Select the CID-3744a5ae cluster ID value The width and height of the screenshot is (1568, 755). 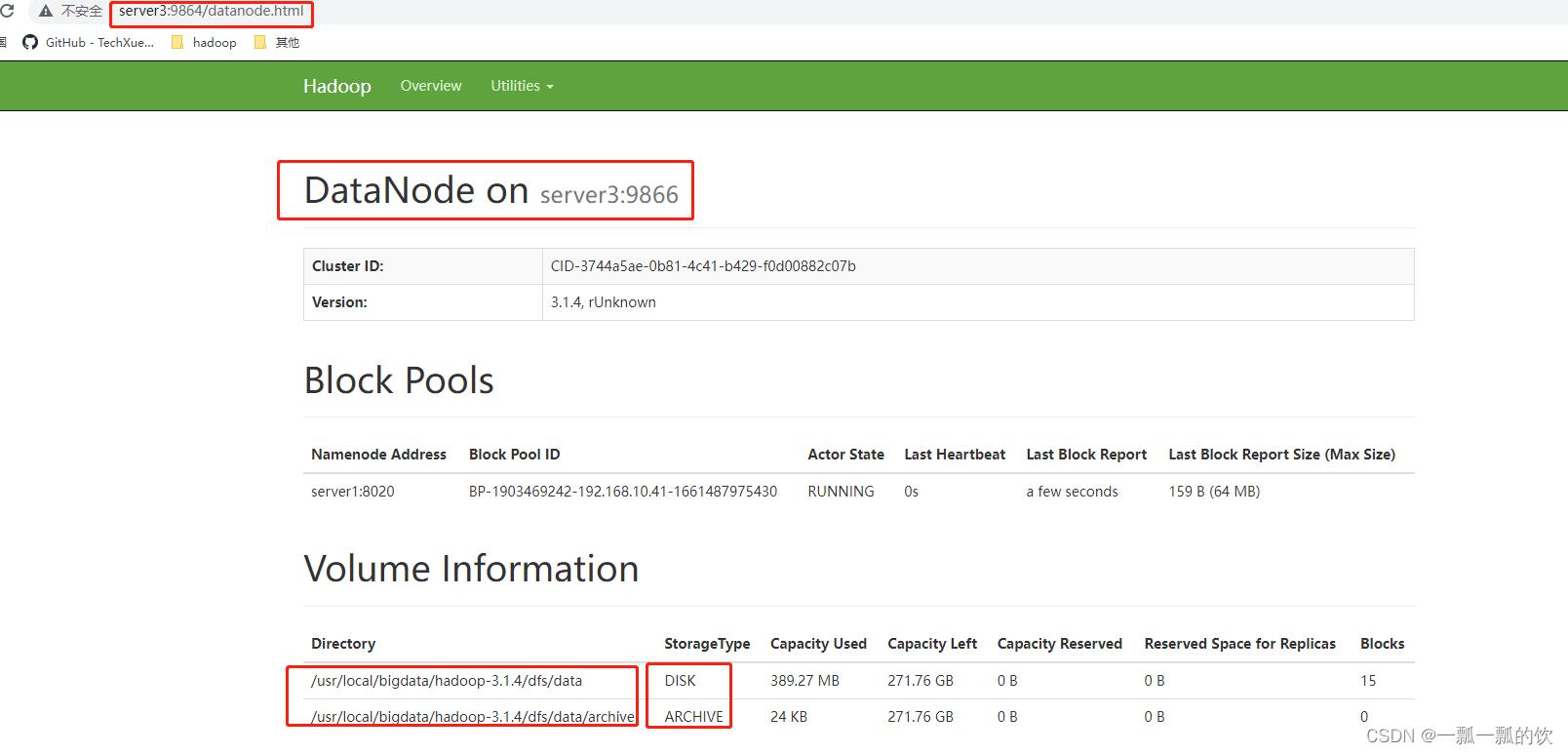pyautogui.click(x=703, y=266)
